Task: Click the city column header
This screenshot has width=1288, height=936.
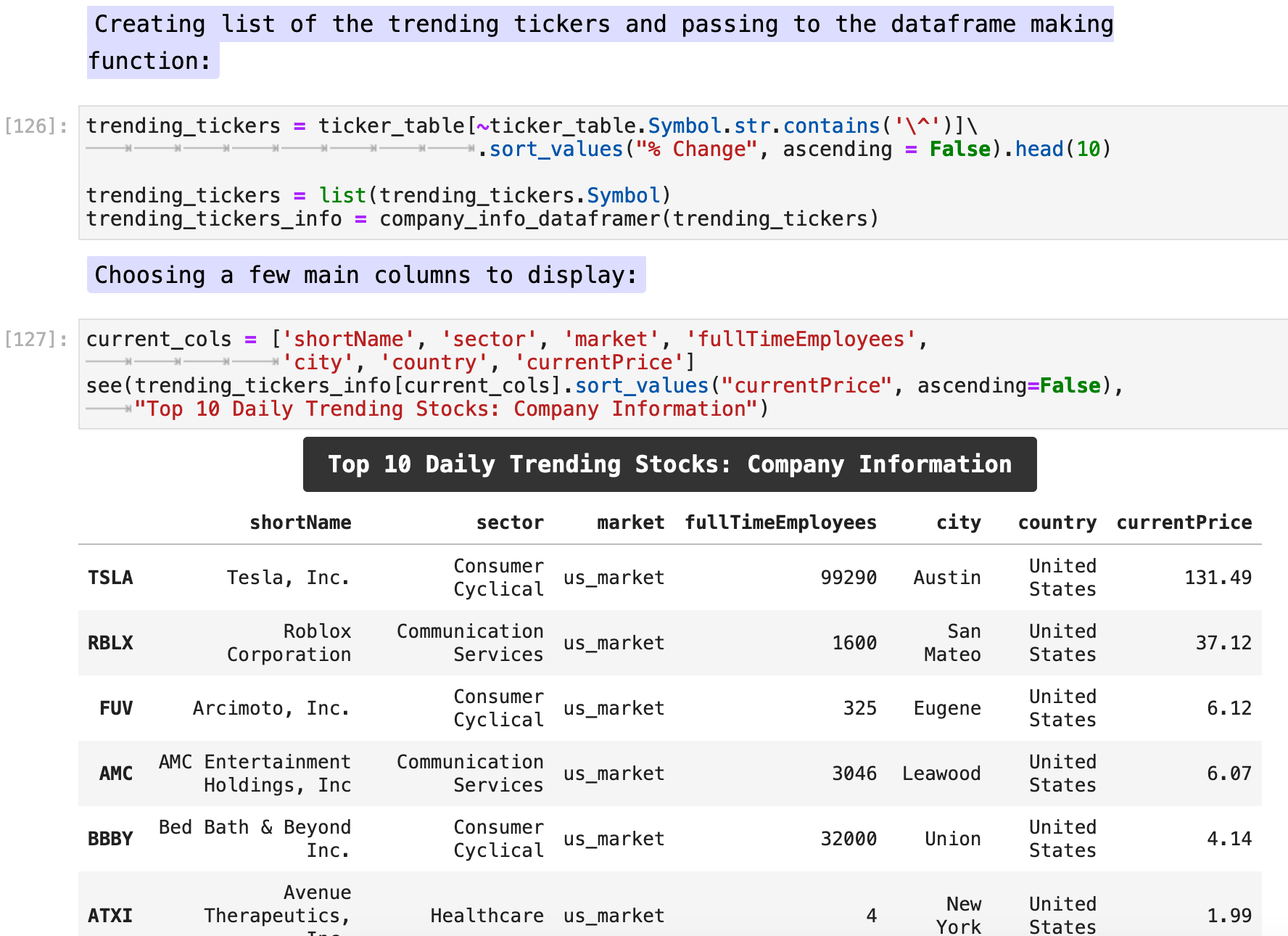Action: pos(959,522)
